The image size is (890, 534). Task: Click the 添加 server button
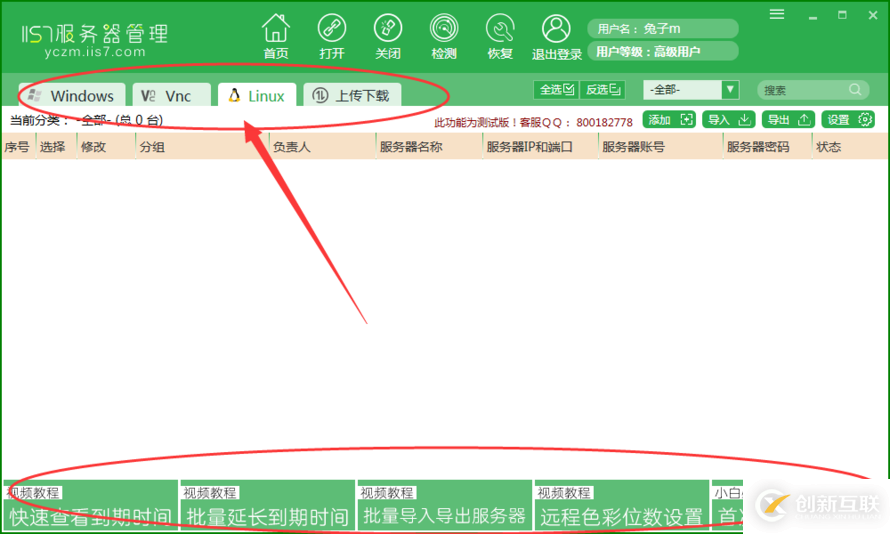point(669,120)
